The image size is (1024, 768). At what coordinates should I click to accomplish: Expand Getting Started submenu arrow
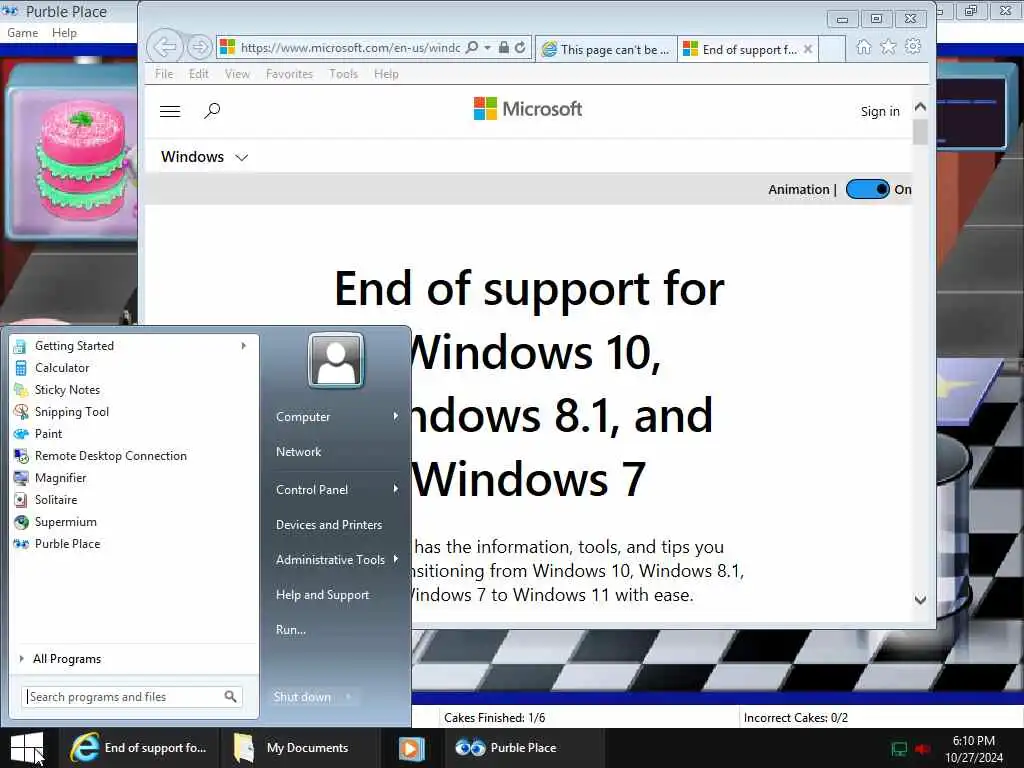pyautogui.click(x=243, y=345)
